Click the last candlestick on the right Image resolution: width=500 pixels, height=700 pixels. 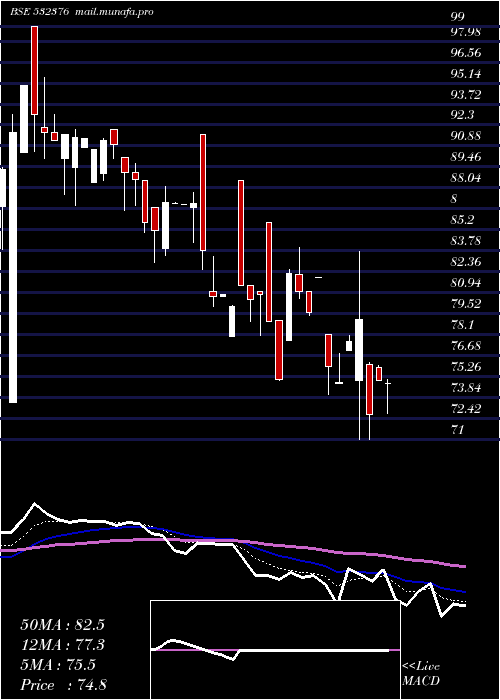click(388, 396)
